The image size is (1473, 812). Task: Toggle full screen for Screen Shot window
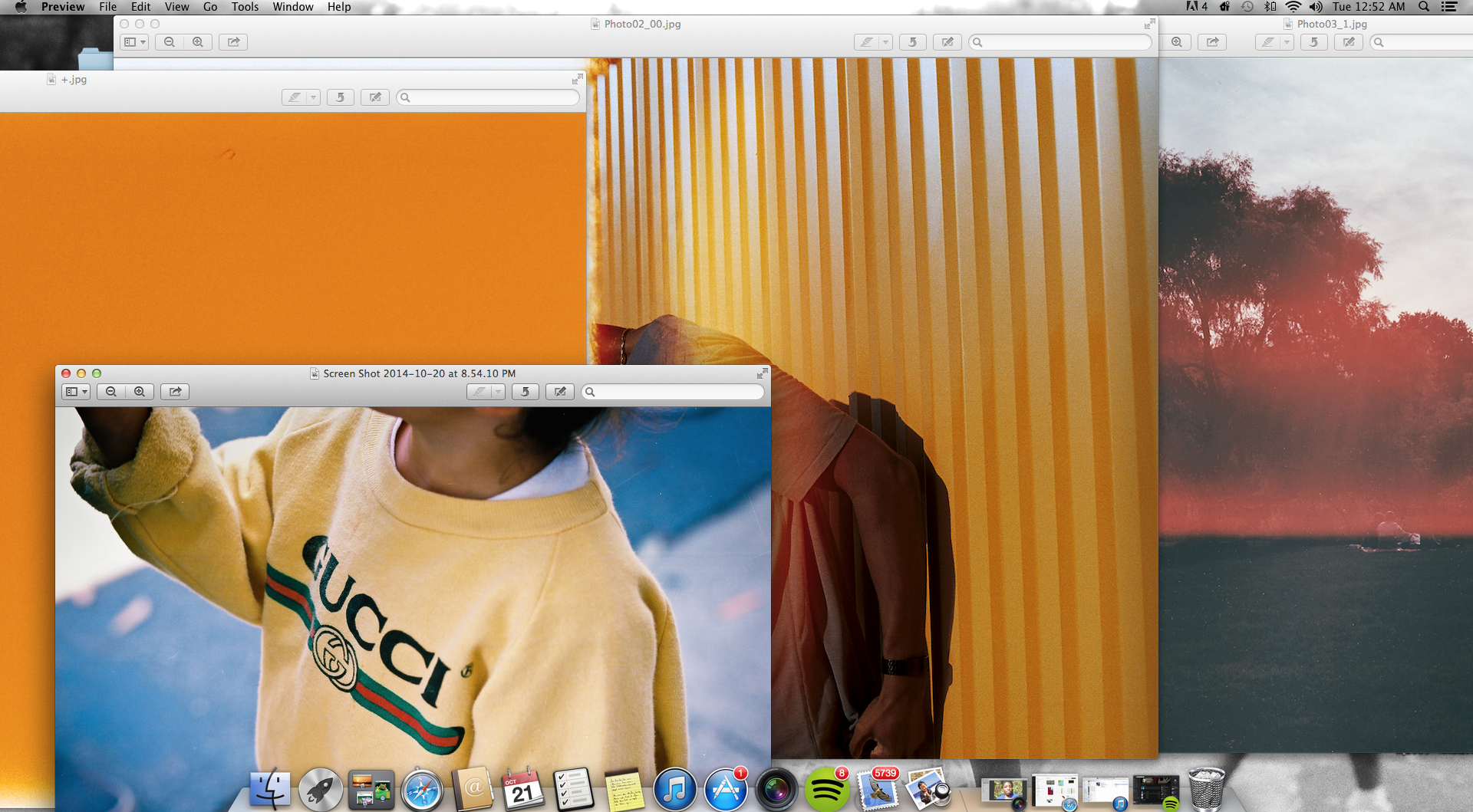pos(762,373)
